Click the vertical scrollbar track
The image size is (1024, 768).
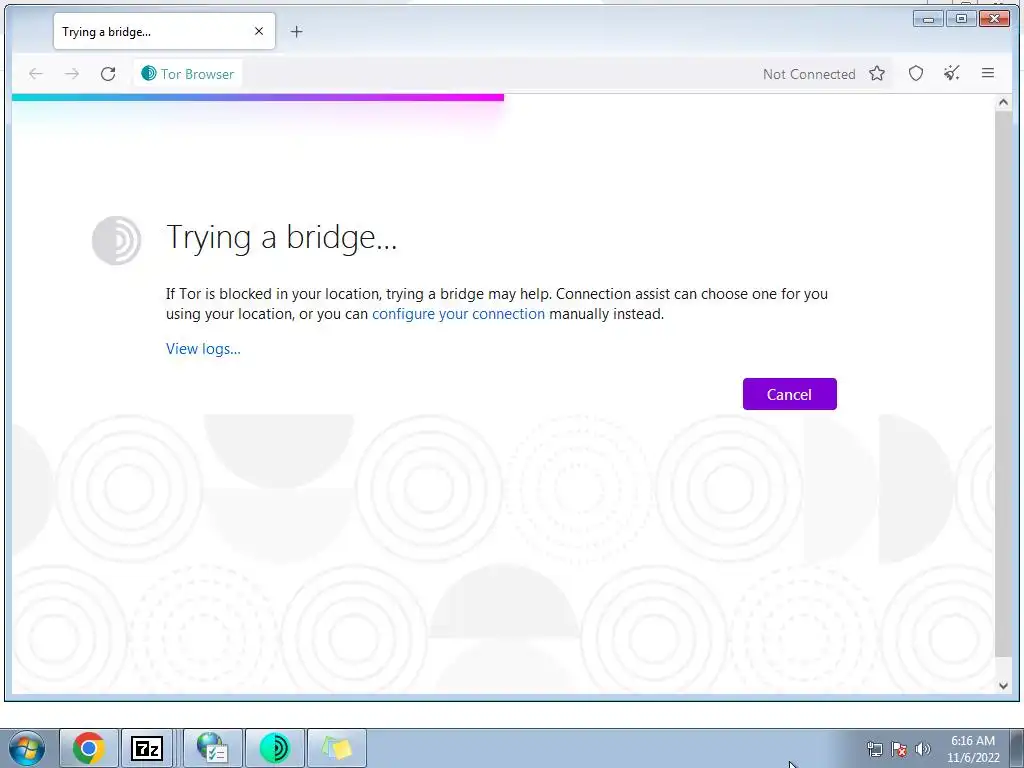(x=1003, y=385)
